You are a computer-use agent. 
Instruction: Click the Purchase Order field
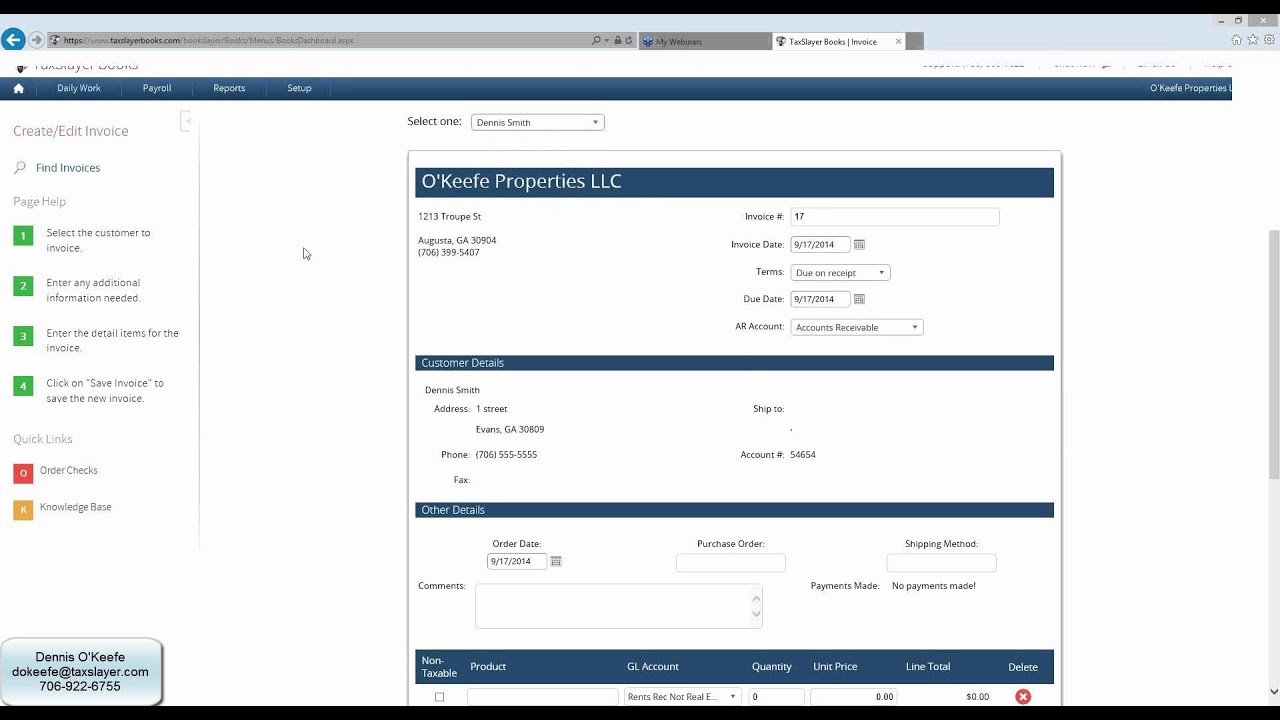731,563
